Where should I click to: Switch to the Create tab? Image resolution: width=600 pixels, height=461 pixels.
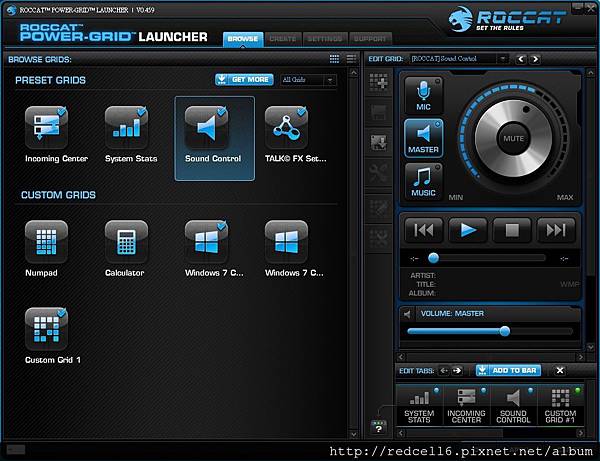[283, 39]
